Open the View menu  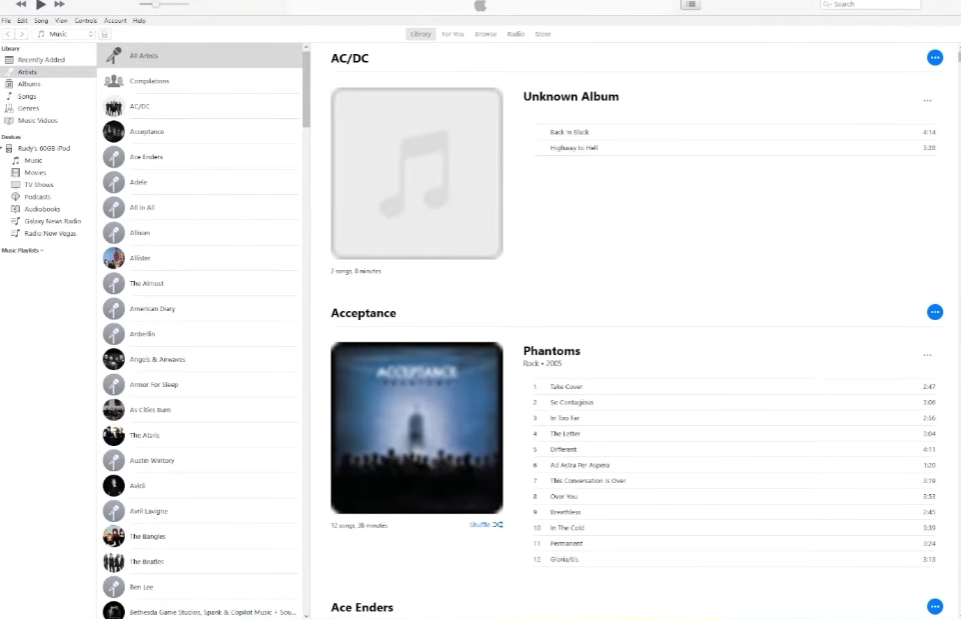(x=61, y=20)
